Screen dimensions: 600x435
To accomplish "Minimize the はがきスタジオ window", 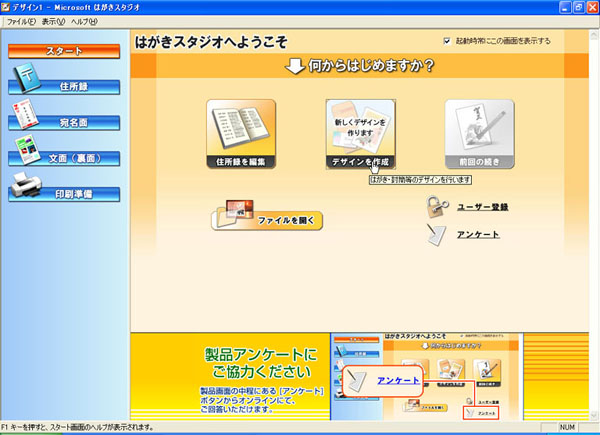I will [x=566, y=7].
